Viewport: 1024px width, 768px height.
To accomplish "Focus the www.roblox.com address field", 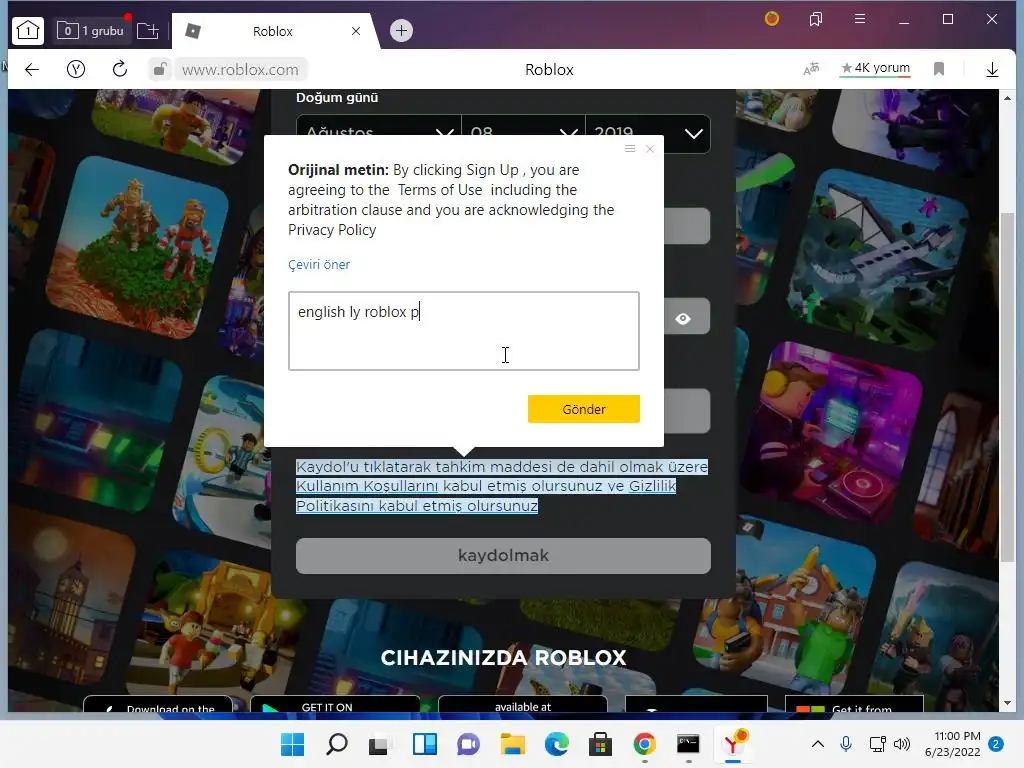I will [240, 70].
